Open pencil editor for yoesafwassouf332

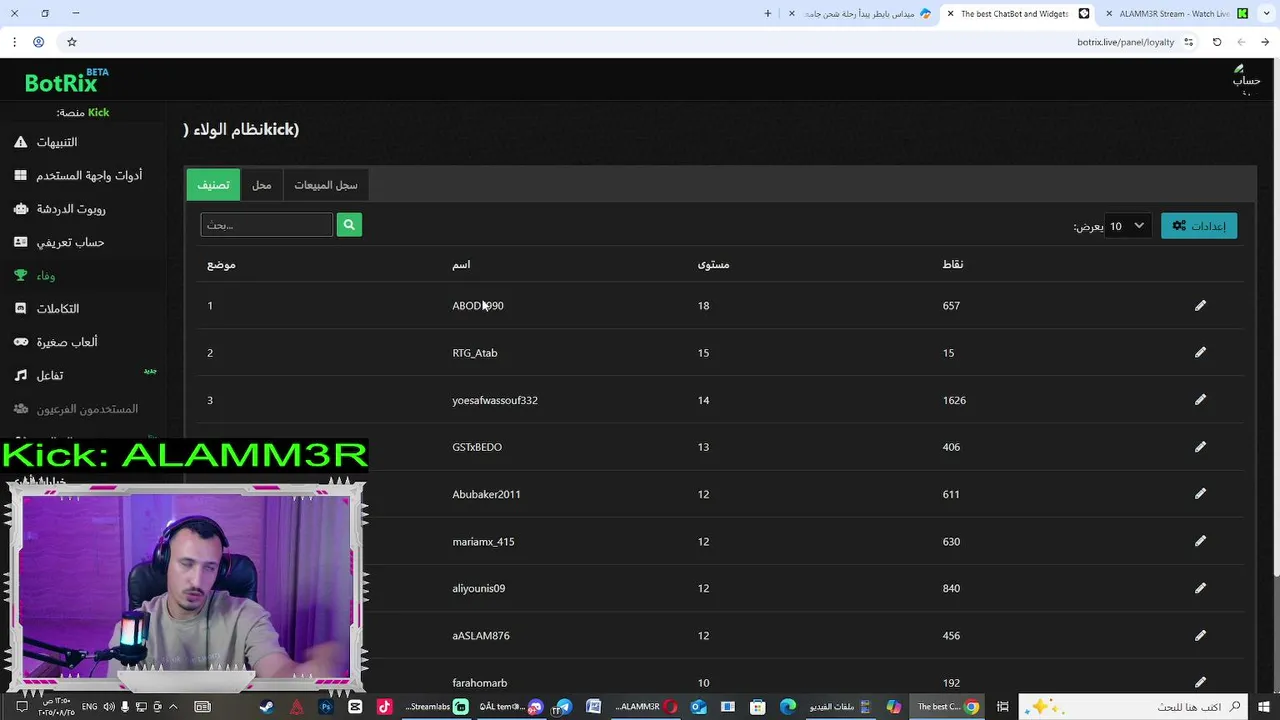(x=1200, y=399)
